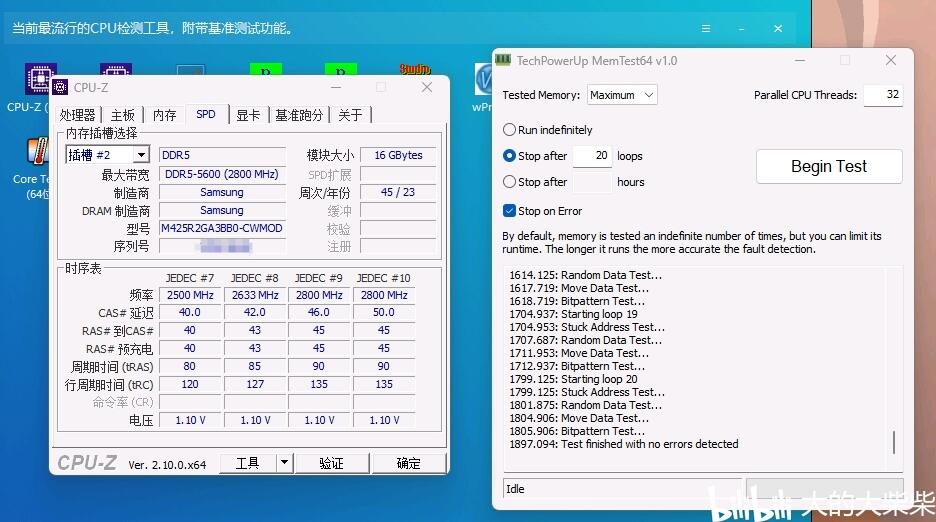This screenshot has width=936, height=522.
Task: Click the DDR5 memory type field
Action: pyautogui.click(x=222, y=155)
